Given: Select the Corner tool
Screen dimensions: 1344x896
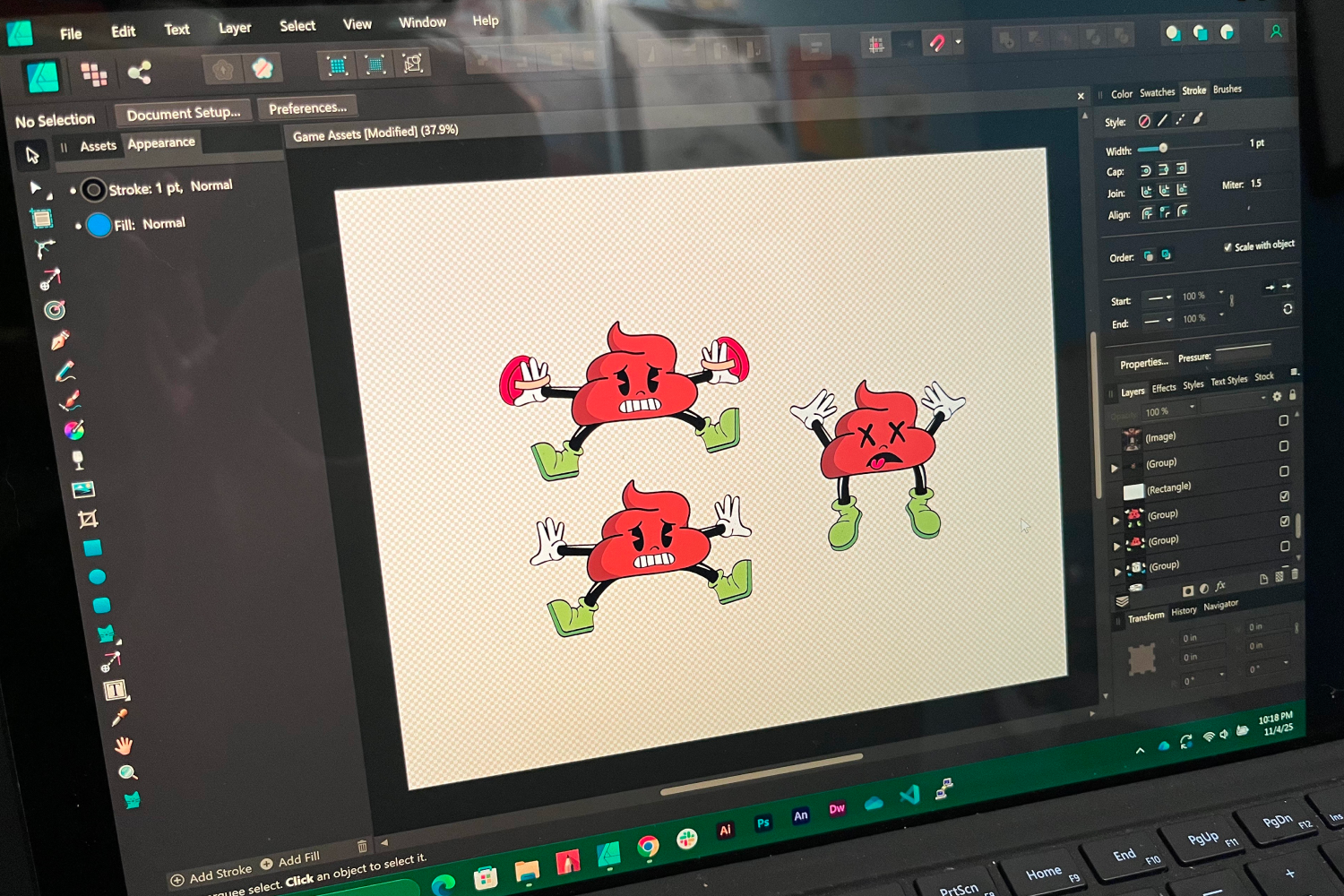Looking at the screenshot, I should pyautogui.click(x=45, y=248).
